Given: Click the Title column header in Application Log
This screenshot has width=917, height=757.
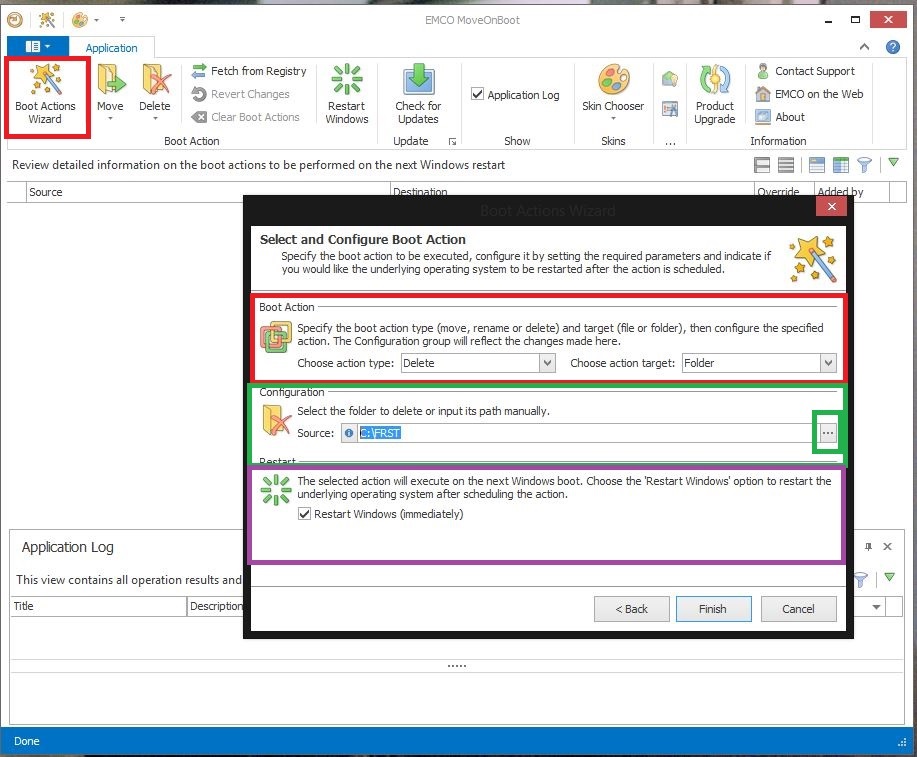Looking at the screenshot, I should tap(98, 606).
